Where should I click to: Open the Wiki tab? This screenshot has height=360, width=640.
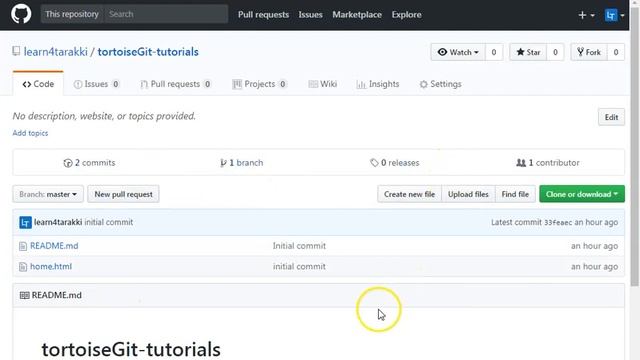coord(323,84)
